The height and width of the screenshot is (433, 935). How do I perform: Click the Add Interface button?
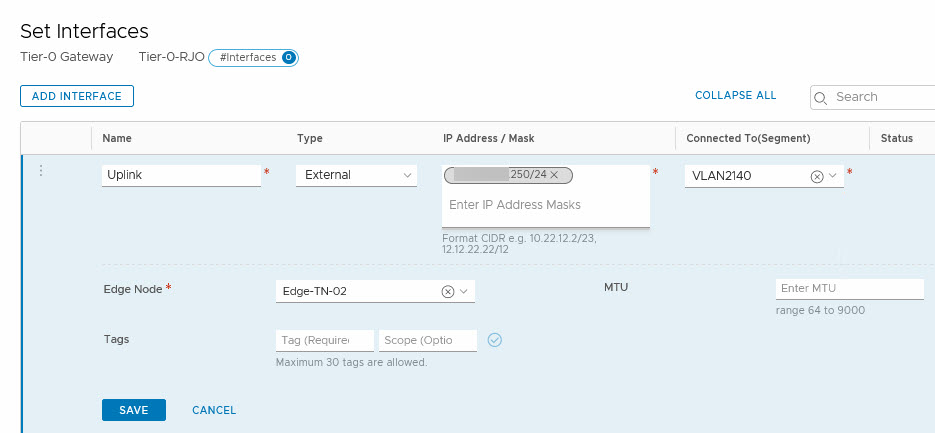[77, 96]
